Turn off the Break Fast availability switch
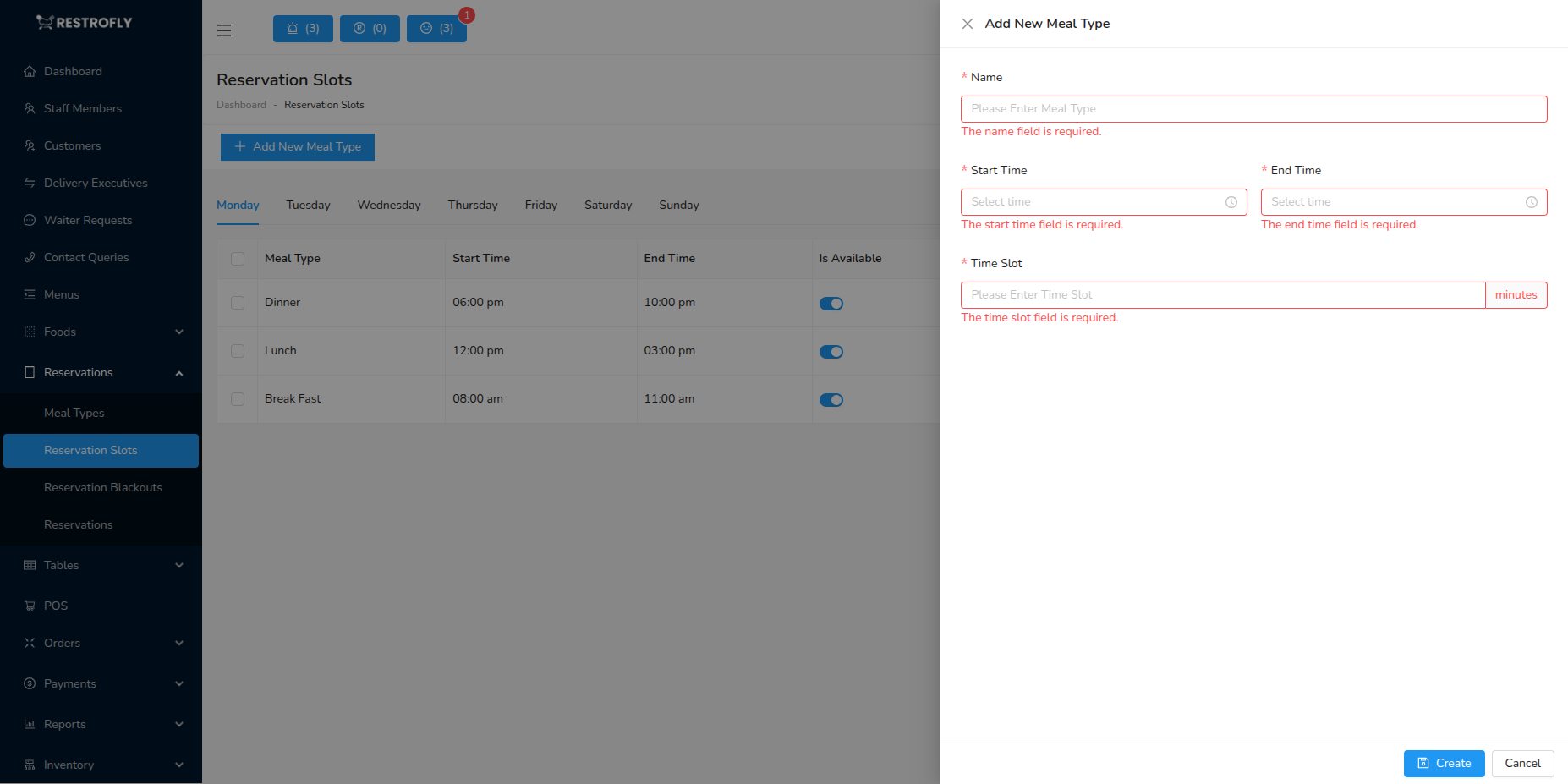This screenshot has width=1568, height=784. click(x=831, y=399)
